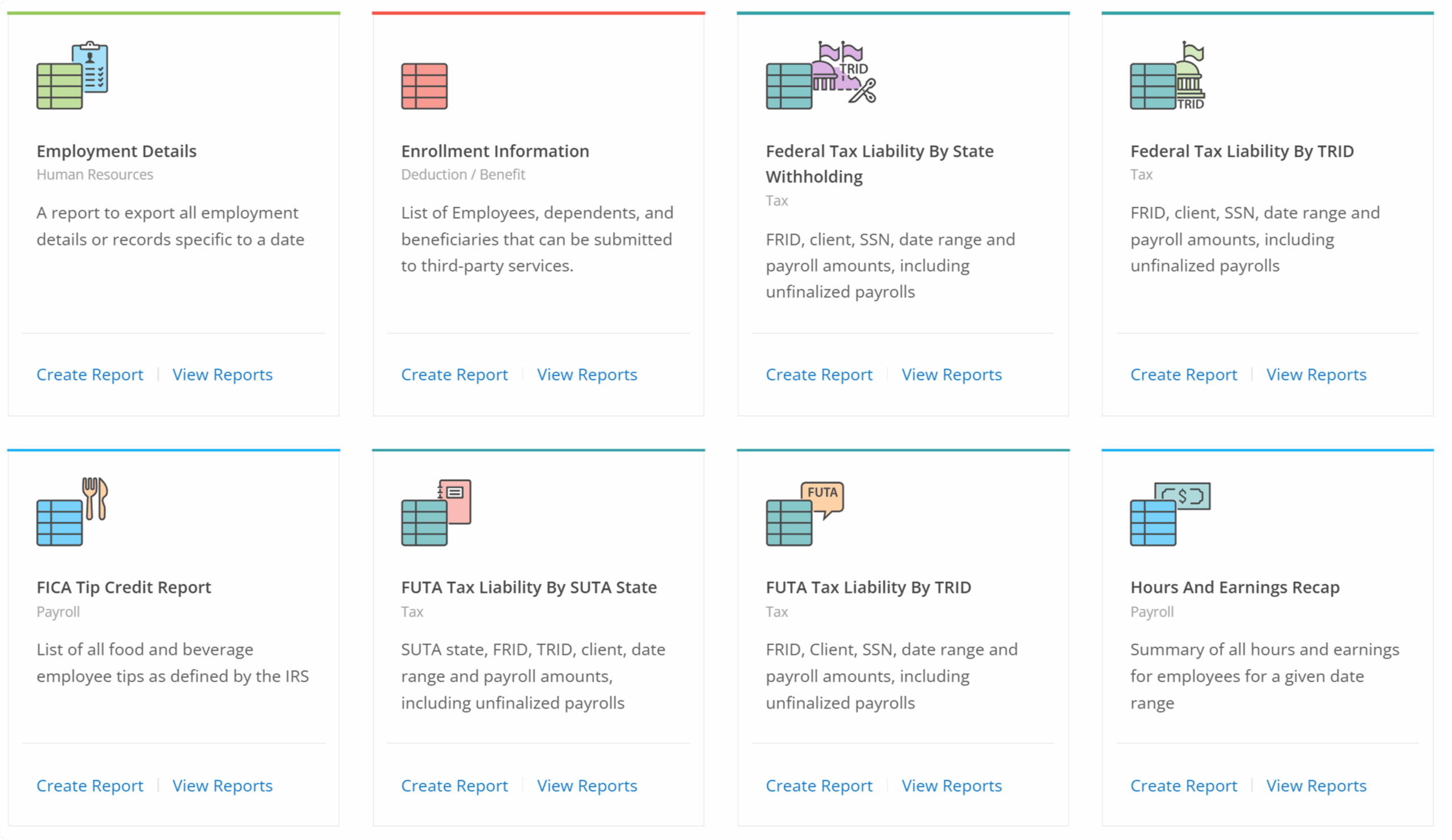Screen dimensions: 1452x840
Task: Click the FUTA Tax Liability By SUTA State notebook icon
Action: [436, 512]
